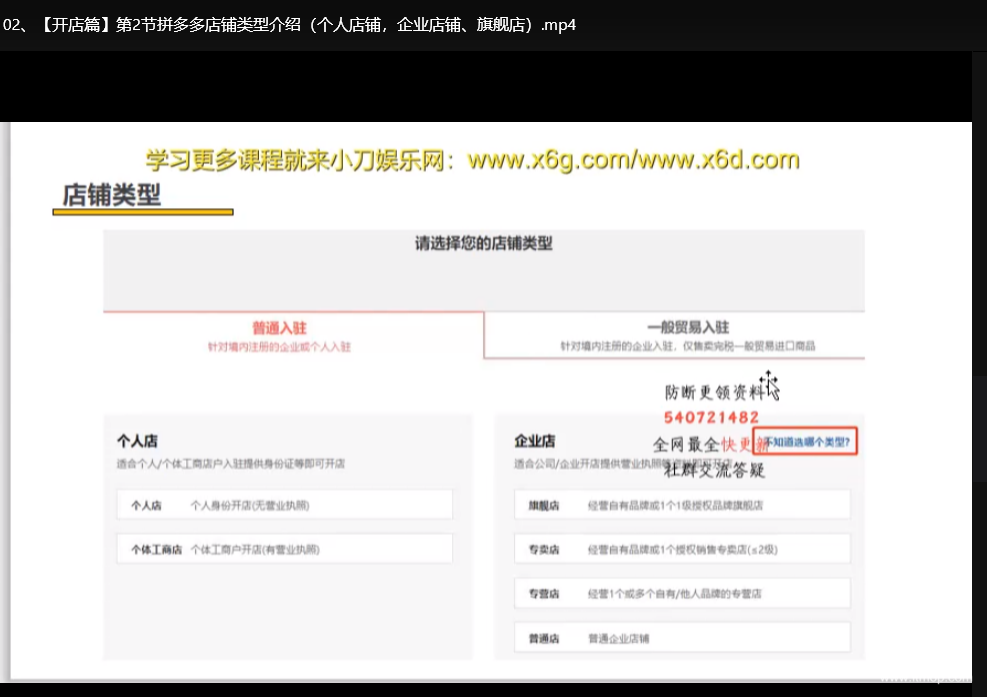Choose the 个体工商店 store option

(285, 549)
